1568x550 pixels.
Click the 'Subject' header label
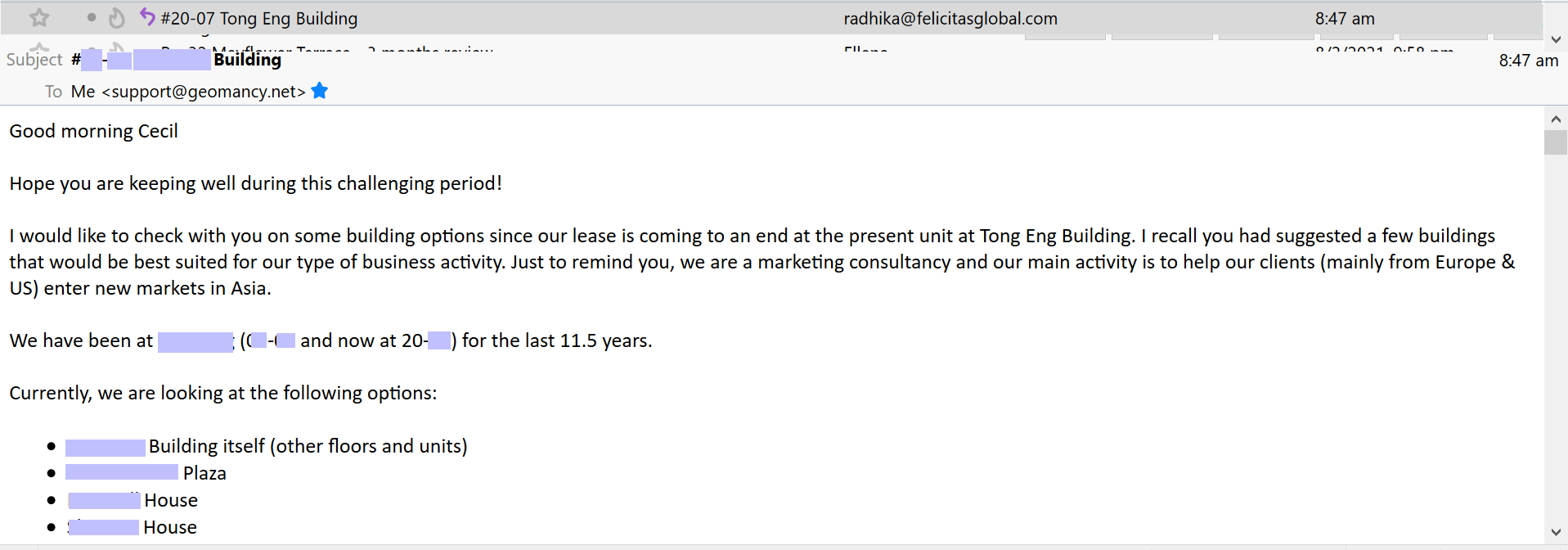click(x=34, y=60)
